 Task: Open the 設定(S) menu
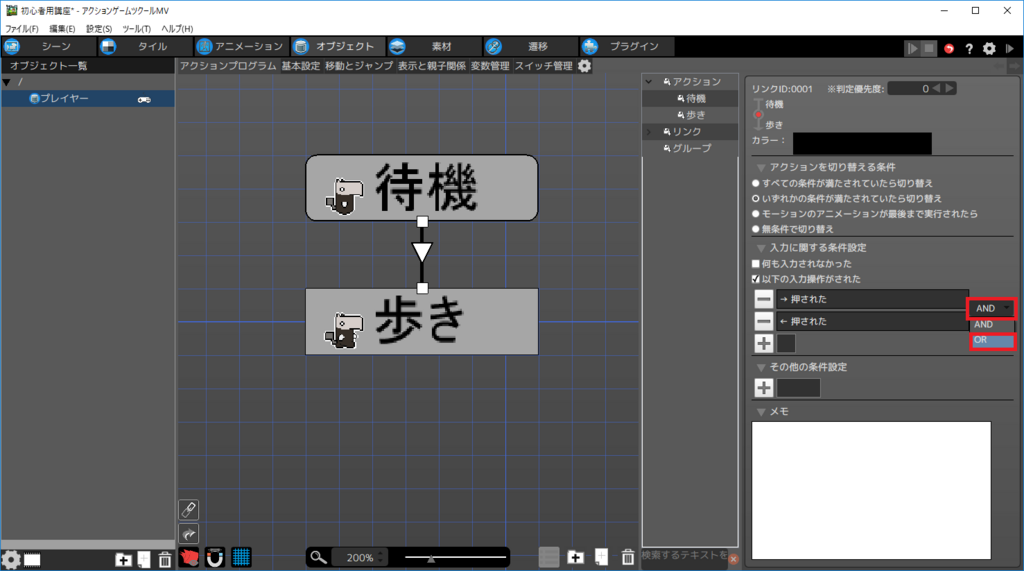click(99, 29)
